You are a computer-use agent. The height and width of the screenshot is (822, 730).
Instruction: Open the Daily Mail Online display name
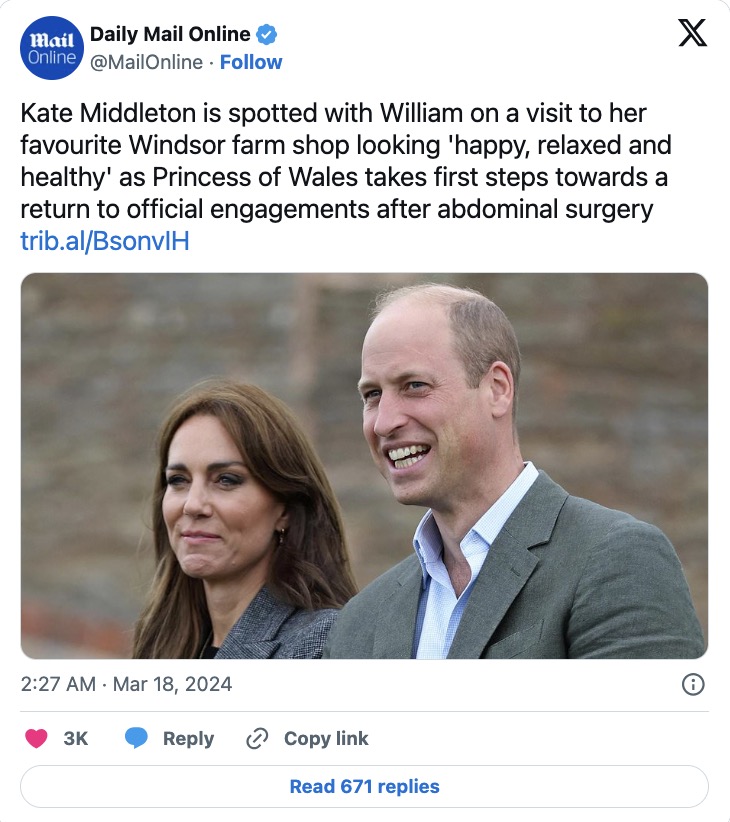click(169, 35)
